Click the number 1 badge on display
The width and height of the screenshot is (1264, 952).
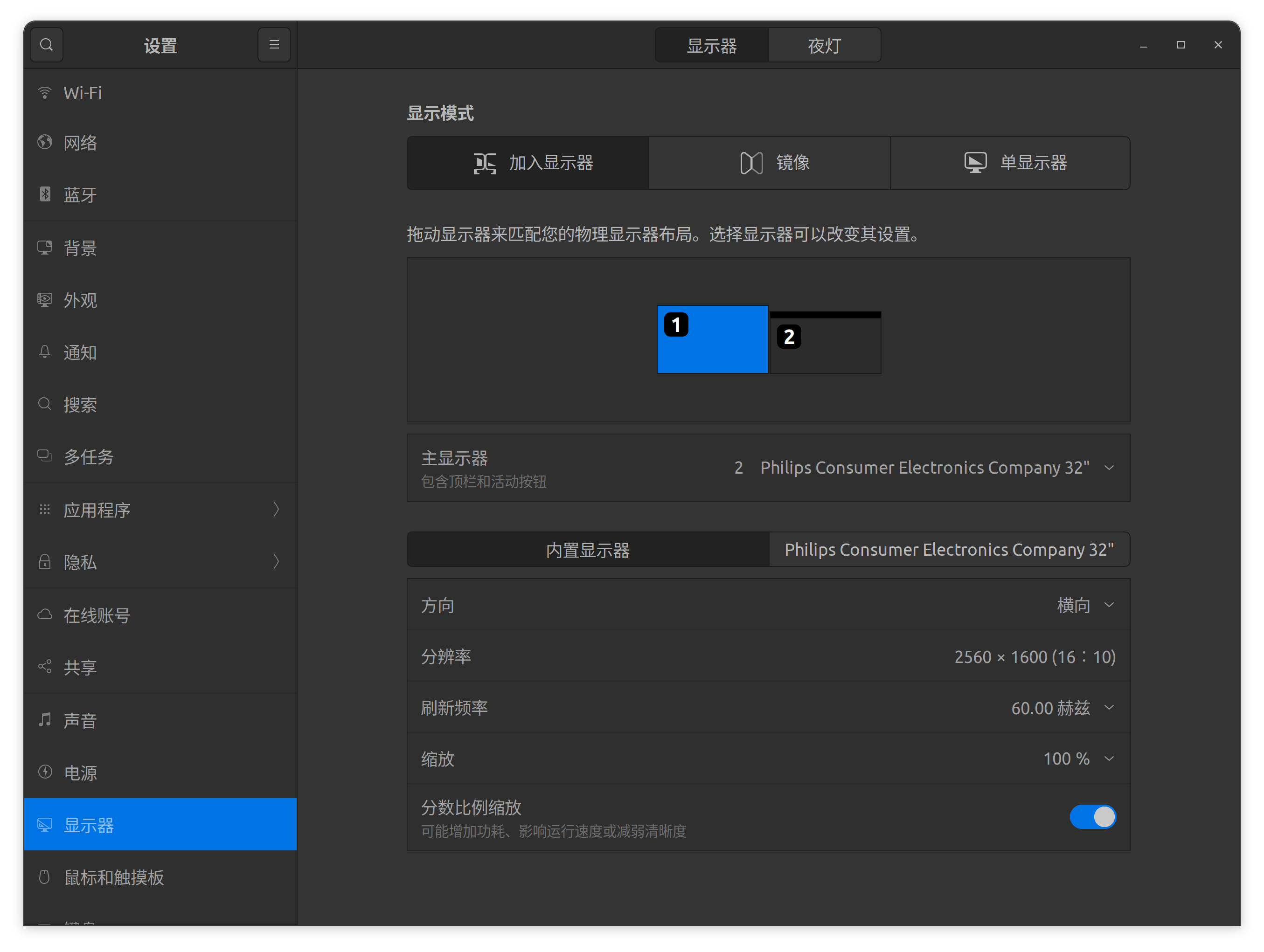click(676, 324)
